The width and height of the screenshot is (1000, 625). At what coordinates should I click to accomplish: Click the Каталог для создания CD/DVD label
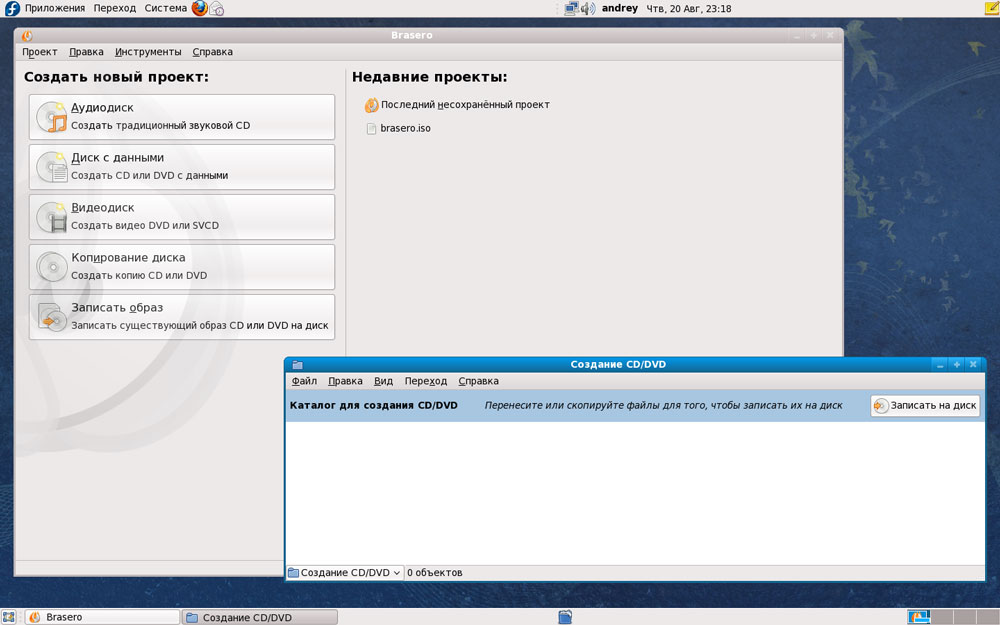point(374,406)
